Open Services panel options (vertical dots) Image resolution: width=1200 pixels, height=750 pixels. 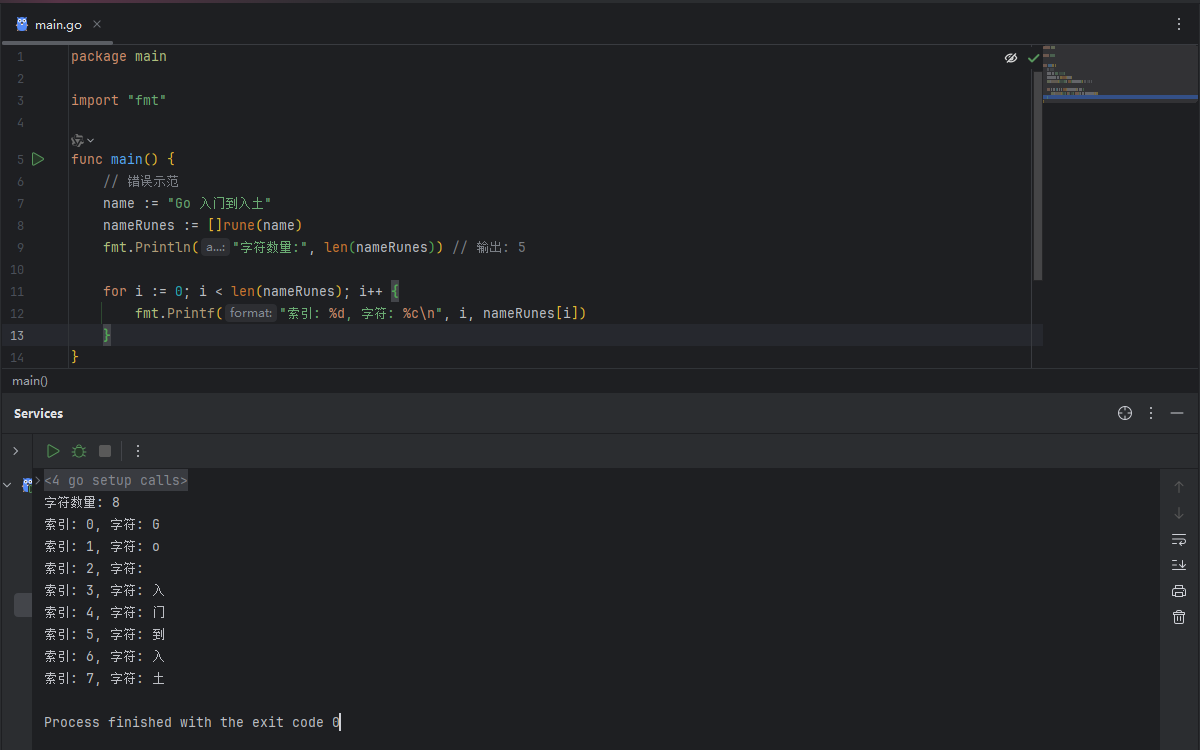coord(1151,413)
